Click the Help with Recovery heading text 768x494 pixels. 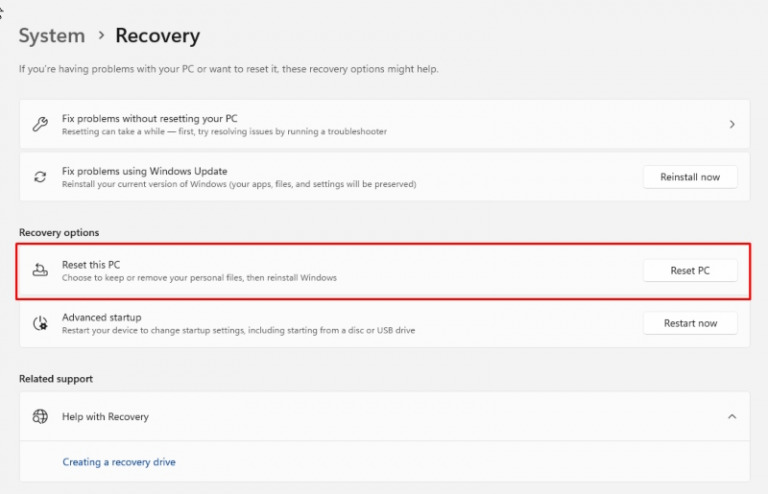[x=105, y=416]
